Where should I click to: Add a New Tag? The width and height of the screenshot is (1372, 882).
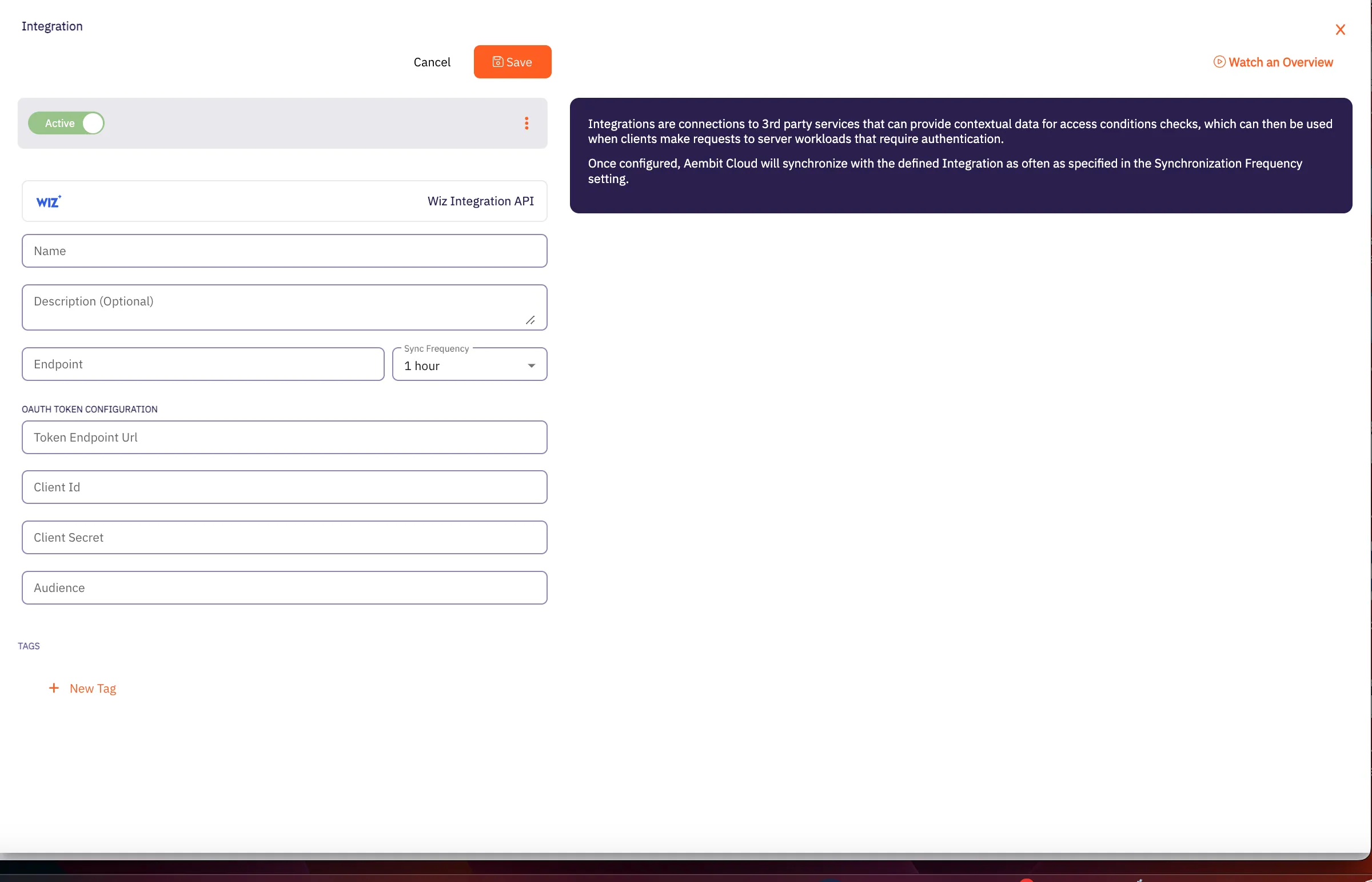point(92,689)
